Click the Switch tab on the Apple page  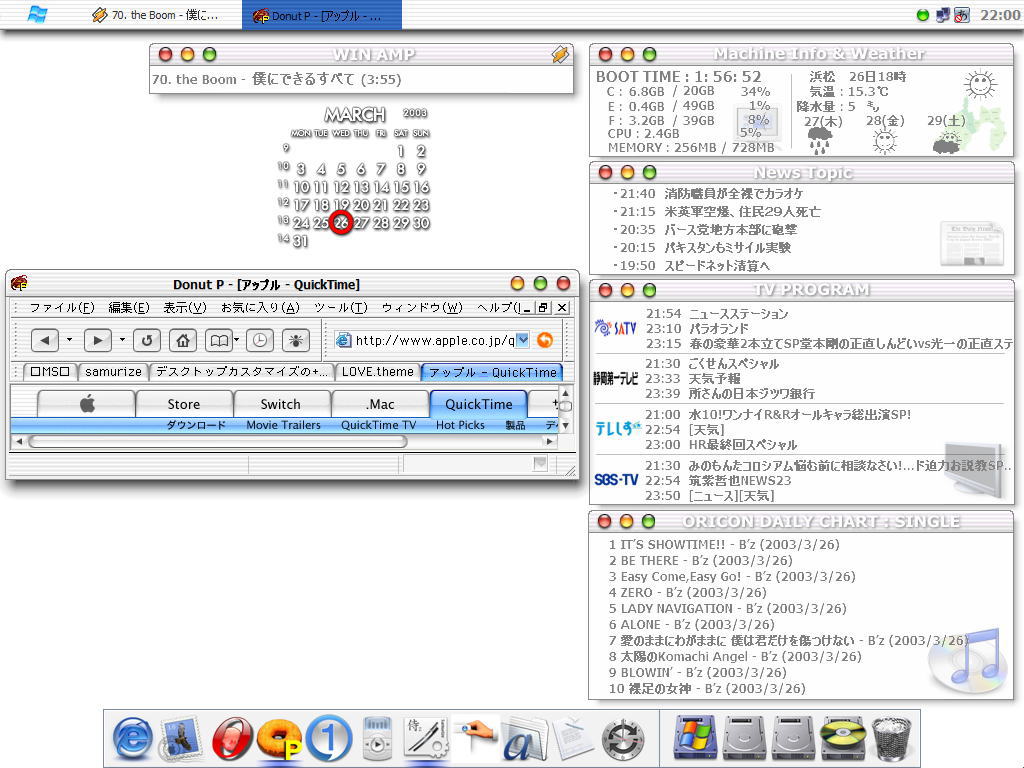(x=281, y=404)
